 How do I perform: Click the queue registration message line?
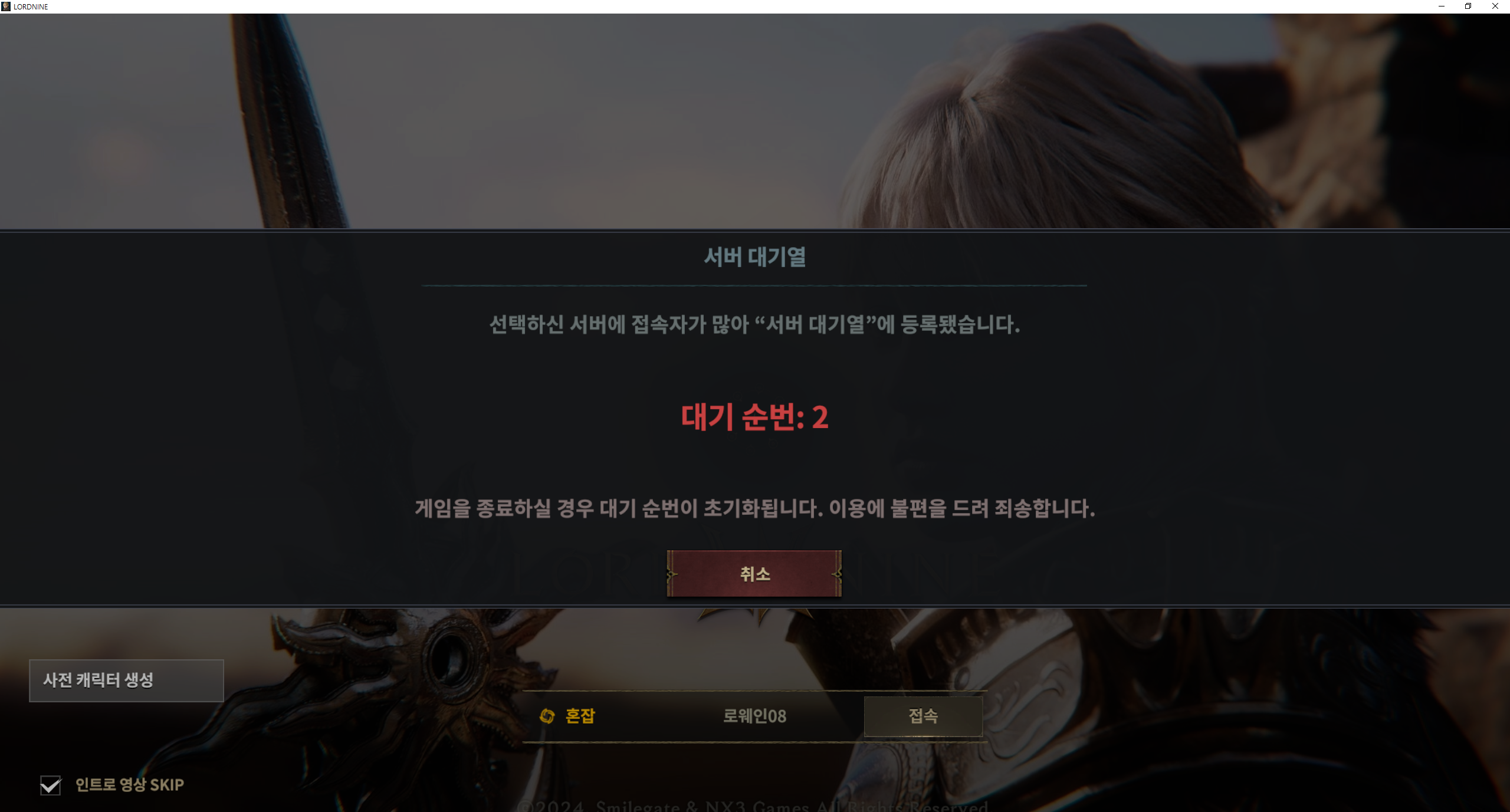pos(754,324)
